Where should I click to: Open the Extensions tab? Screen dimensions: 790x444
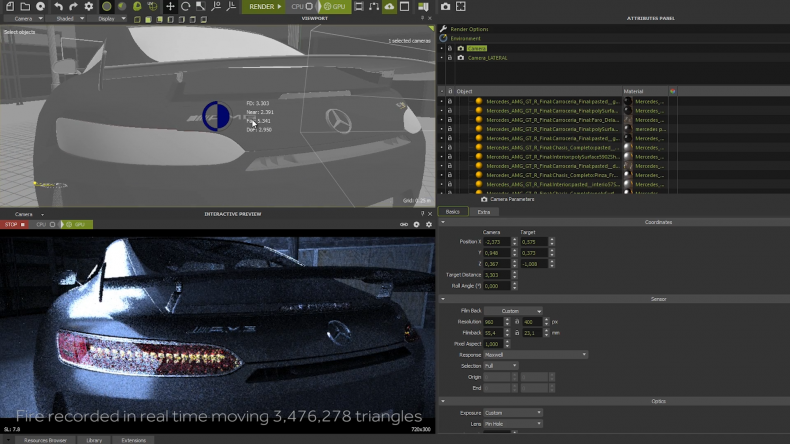click(134, 440)
